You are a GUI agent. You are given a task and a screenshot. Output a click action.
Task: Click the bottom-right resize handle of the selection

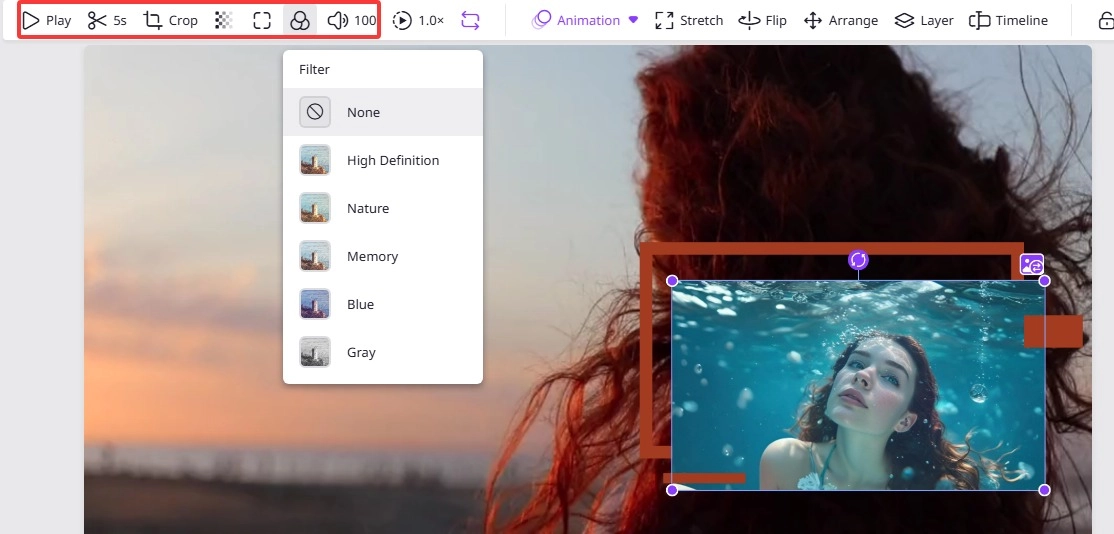pyautogui.click(x=1044, y=490)
